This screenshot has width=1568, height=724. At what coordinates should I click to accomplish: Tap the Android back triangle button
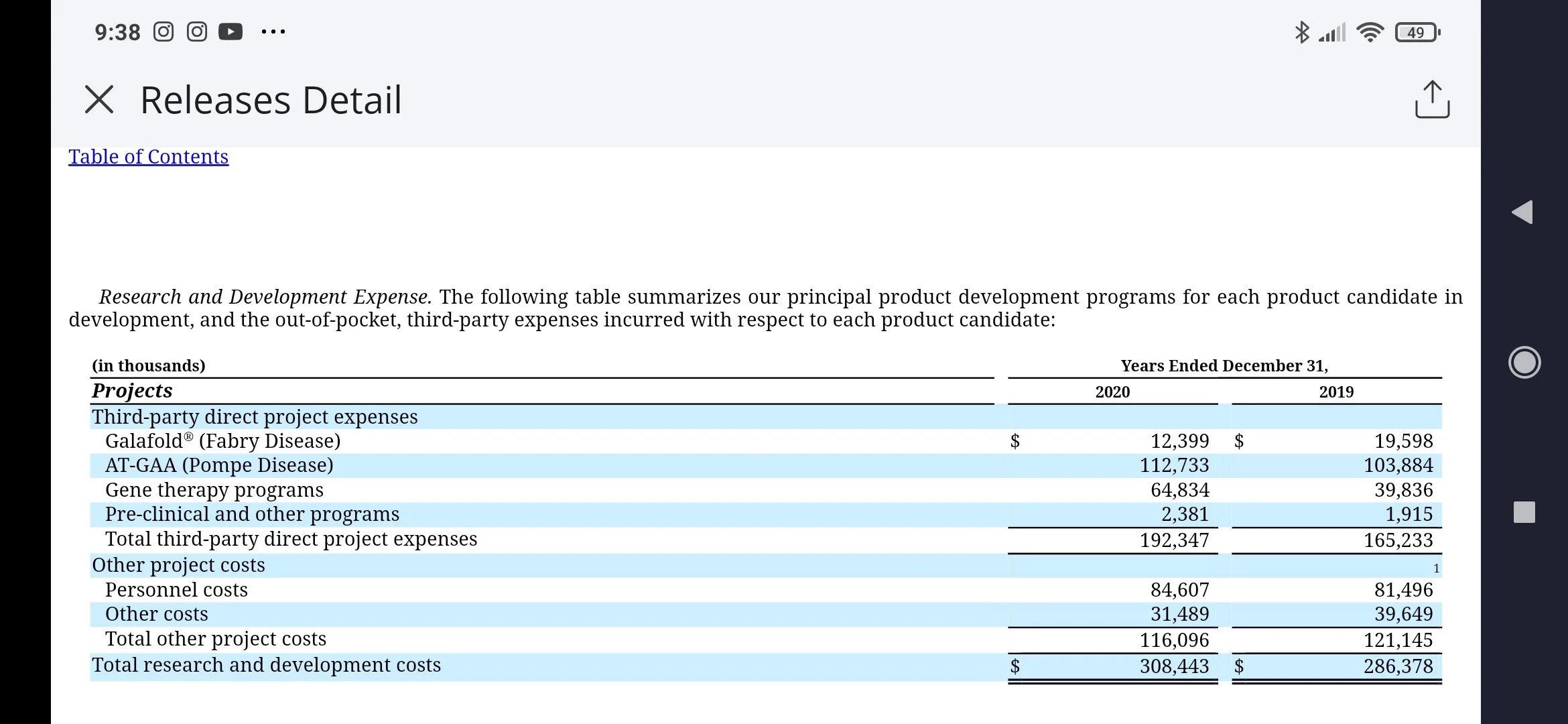click(1523, 213)
